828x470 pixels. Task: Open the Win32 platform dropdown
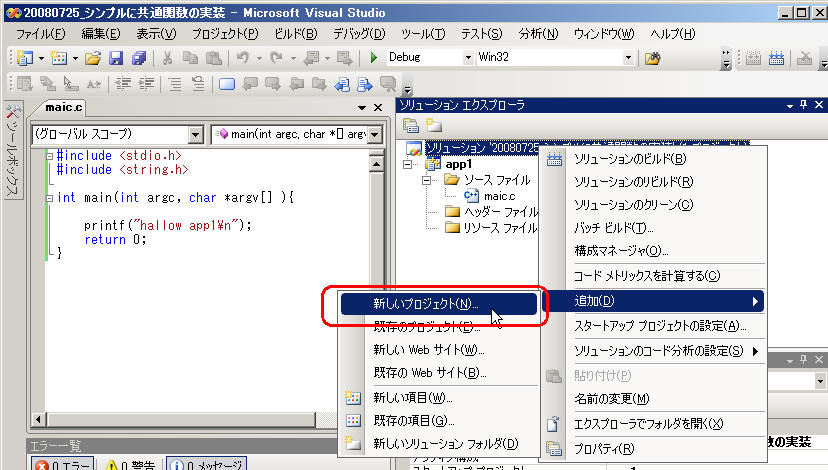tap(628, 58)
